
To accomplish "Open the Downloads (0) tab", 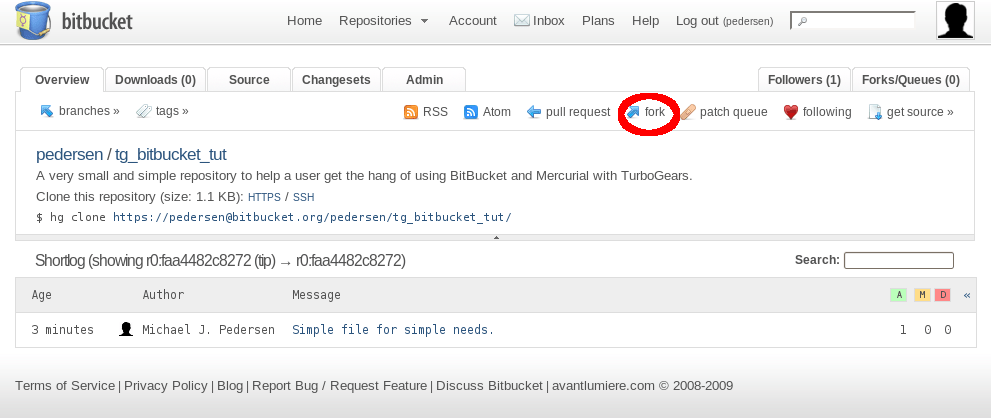I will (x=155, y=80).
